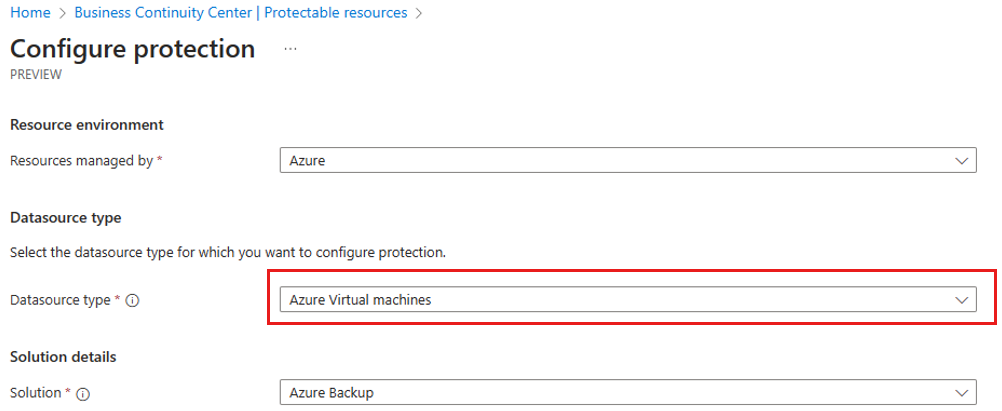Viewport: 1002px width, 411px height.
Task: Go to the Home breadcrumb
Action: 31,13
